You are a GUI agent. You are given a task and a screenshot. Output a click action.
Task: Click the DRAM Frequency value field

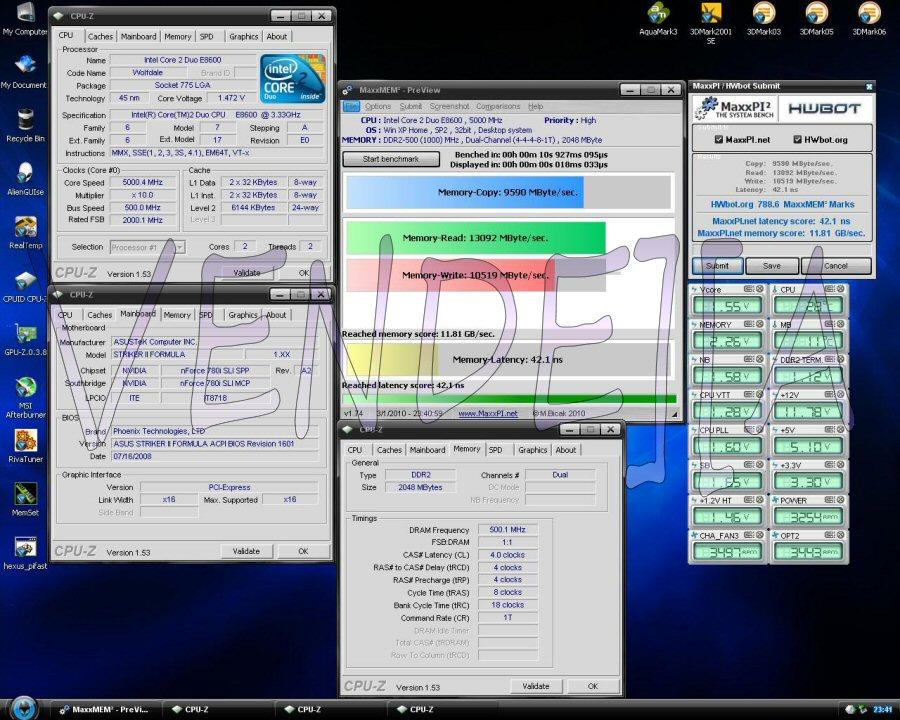(x=507, y=529)
